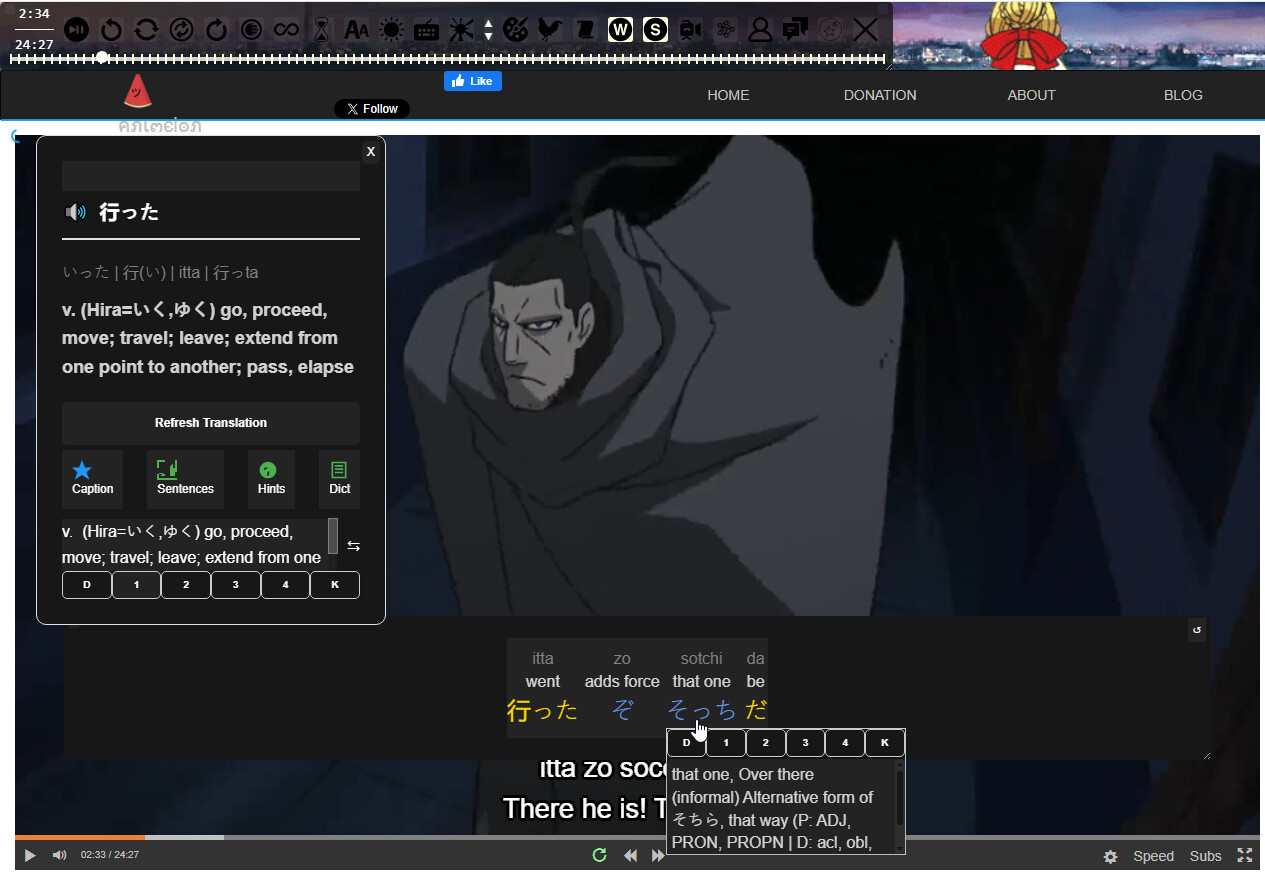Click the yellow だ in the subtitle
This screenshot has height=878, width=1265.
click(x=756, y=711)
